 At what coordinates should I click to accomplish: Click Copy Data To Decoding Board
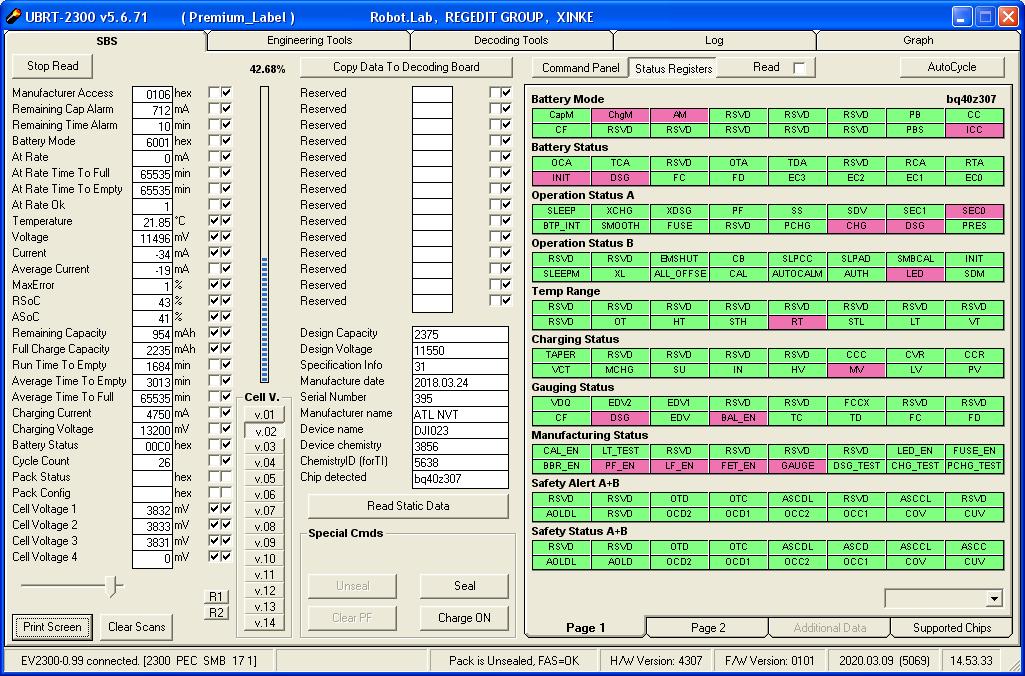(406, 67)
